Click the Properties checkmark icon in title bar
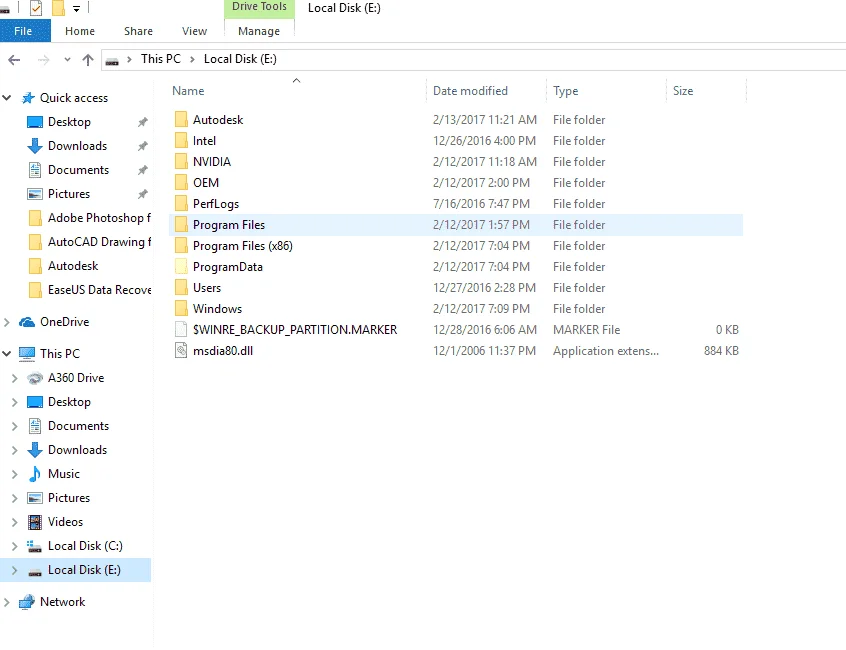The image size is (846, 650). pyautogui.click(x=36, y=8)
